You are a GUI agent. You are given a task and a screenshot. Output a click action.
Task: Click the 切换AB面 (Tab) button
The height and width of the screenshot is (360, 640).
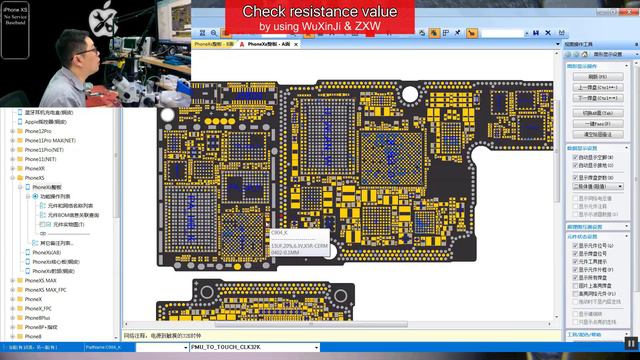click(598, 113)
